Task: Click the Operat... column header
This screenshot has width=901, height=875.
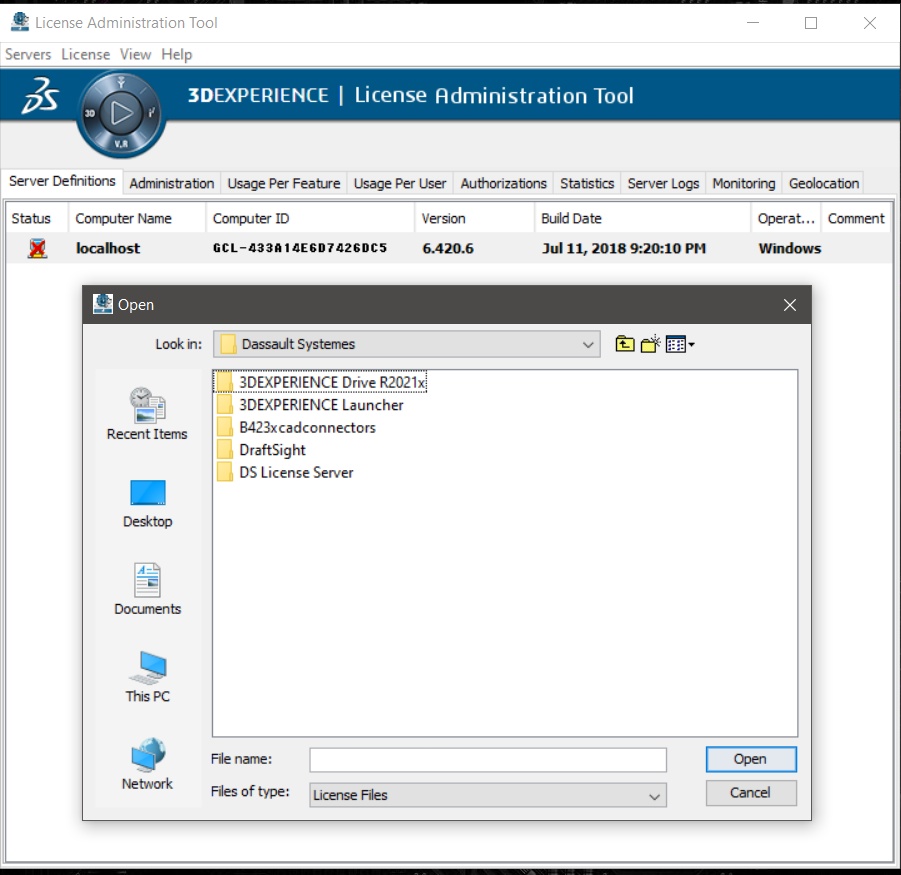Action: coord(786,219)
